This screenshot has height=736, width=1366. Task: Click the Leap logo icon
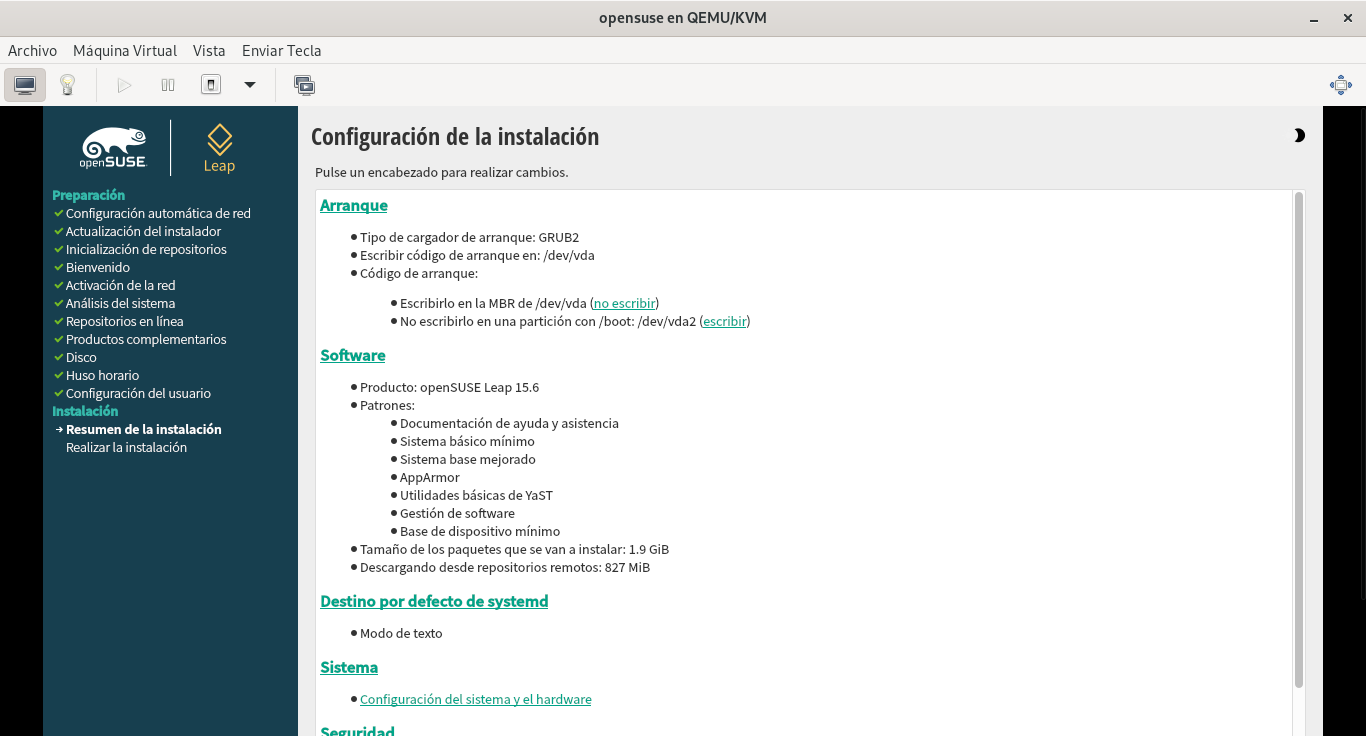pyautogui.click(x=219, y=148)
